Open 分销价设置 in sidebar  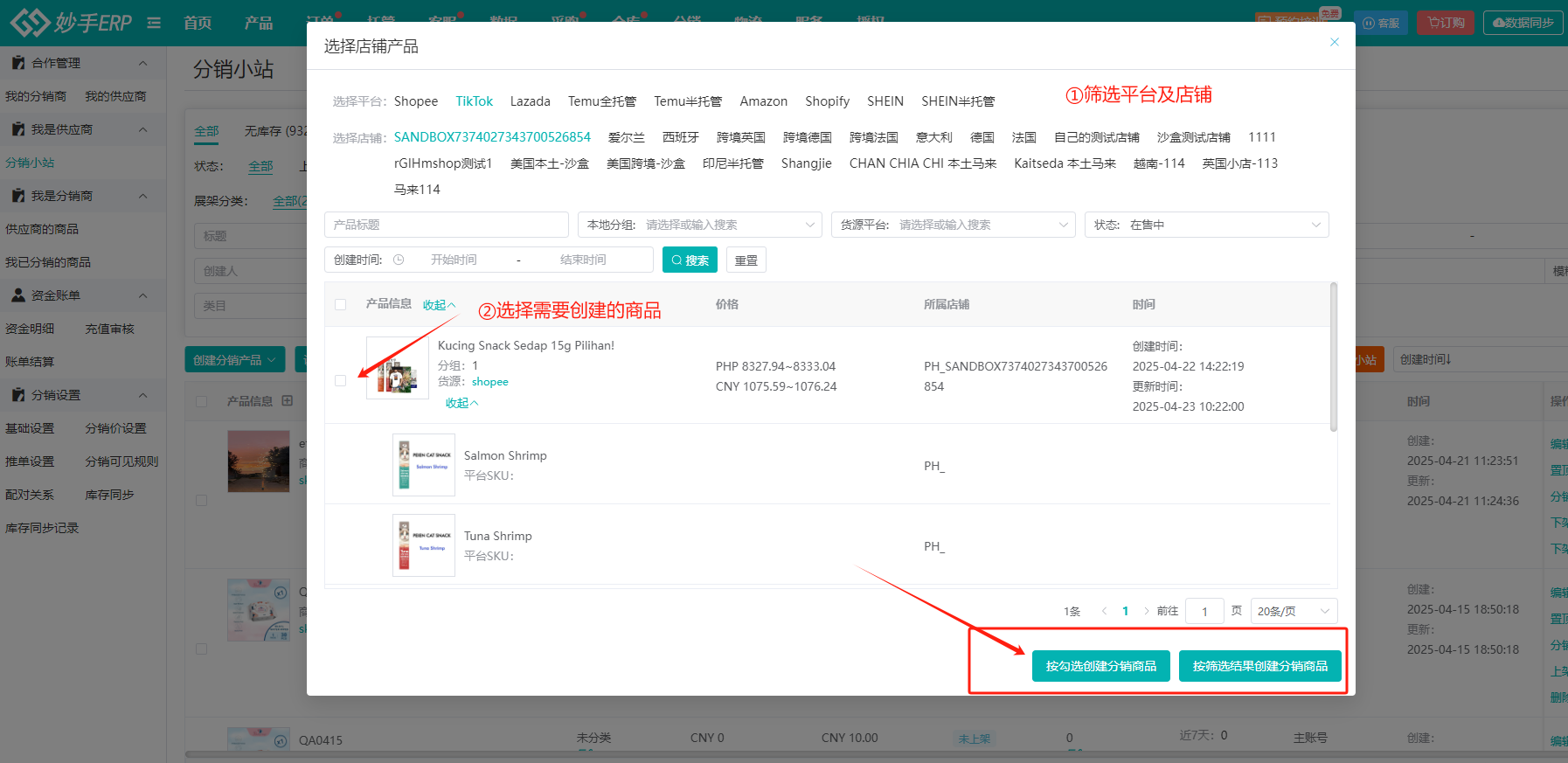[x=115, y=428]
